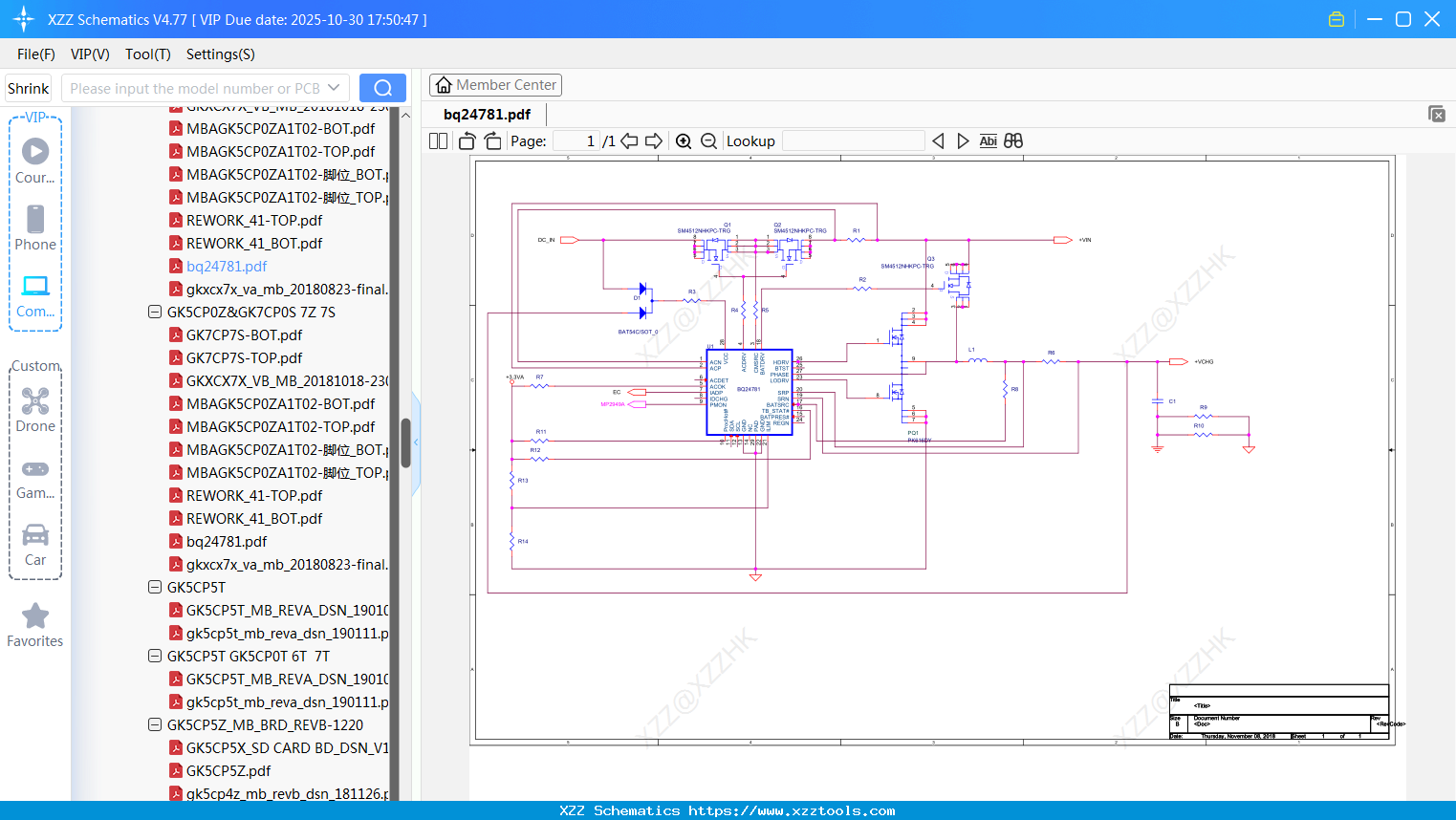The image size is (1456, 820).
Task: Switch to the bq24781.pdf tab
Action: [x=487, y=115]
